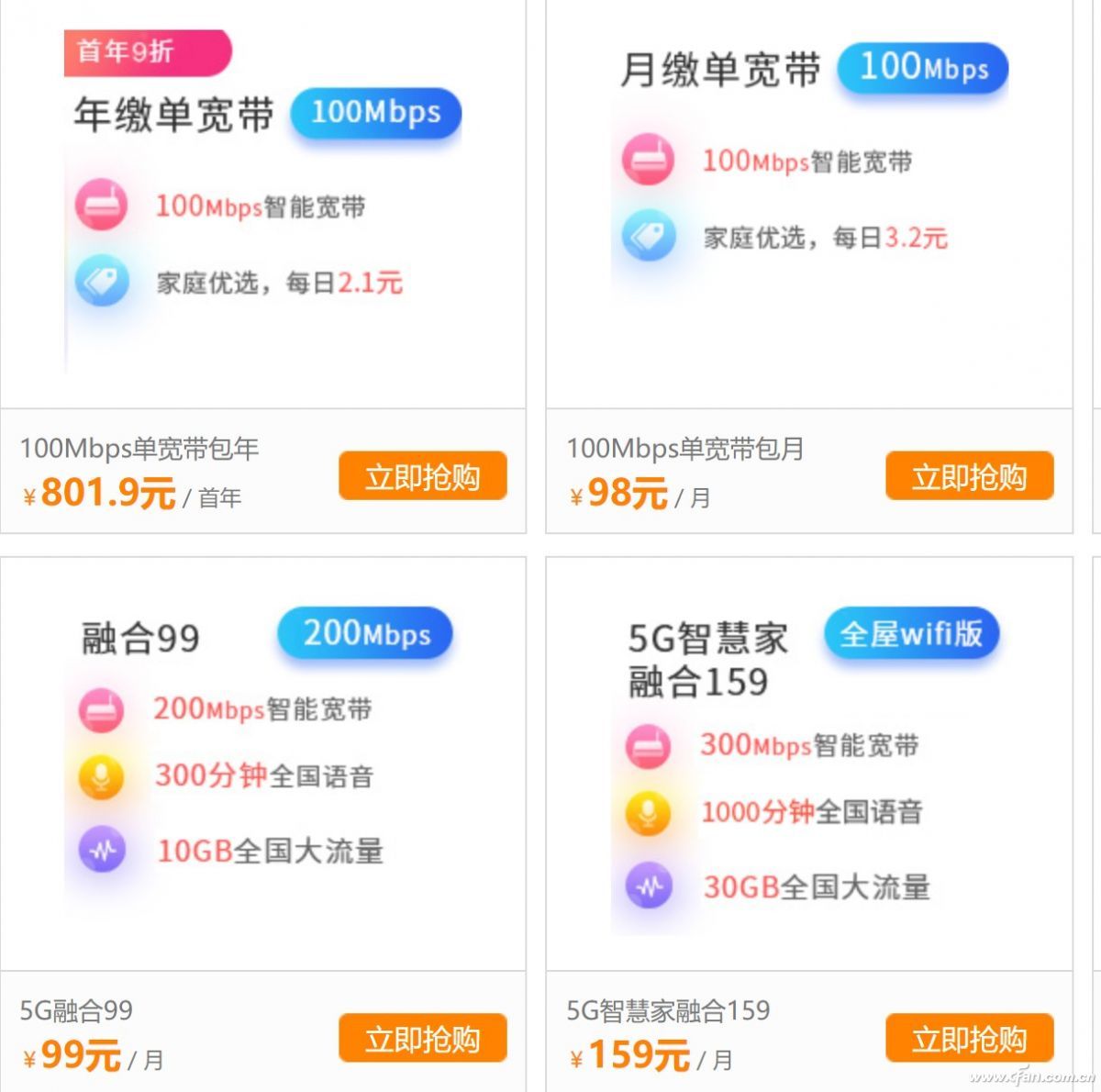Click the 100Mbps badge on 年缴单宽带 card
Image resolution: width=1101 pixels, height=1092 pixels.
point(374,114)
